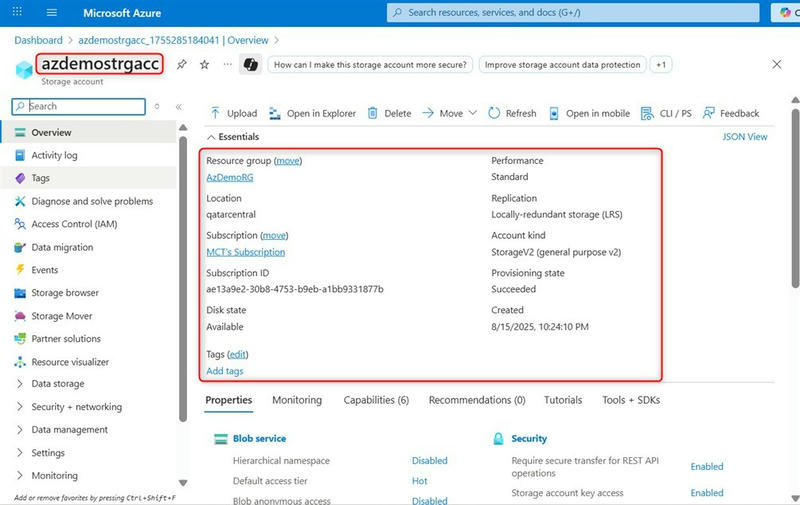Click 'Improve storage account data protection'
This screenshot has width=800, height=505.
click(562, 65)
